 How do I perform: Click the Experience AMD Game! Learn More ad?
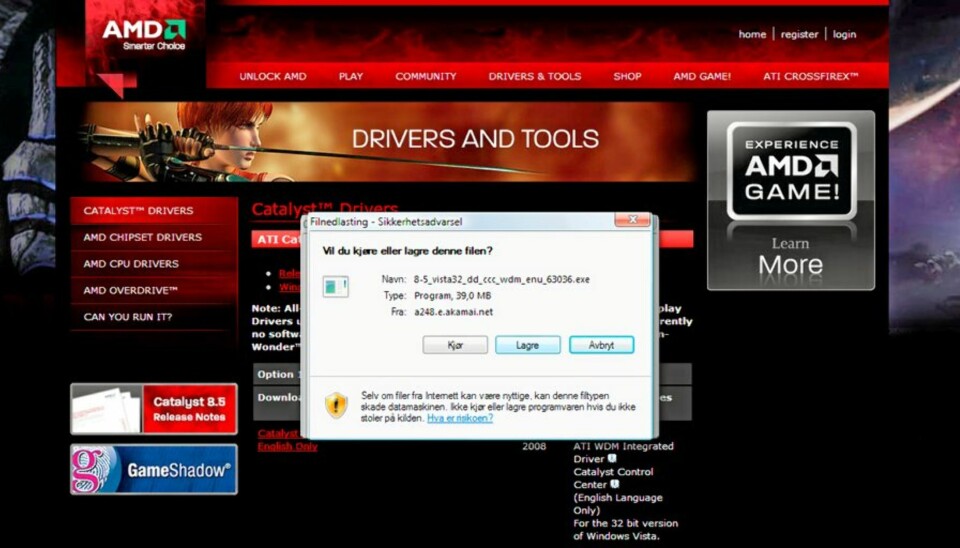[x=791, y=200]
